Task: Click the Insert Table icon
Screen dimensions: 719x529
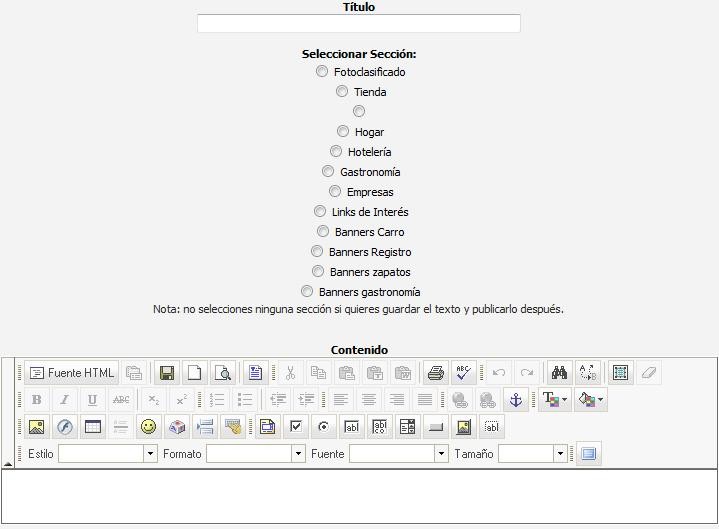Action: (93, 427)
